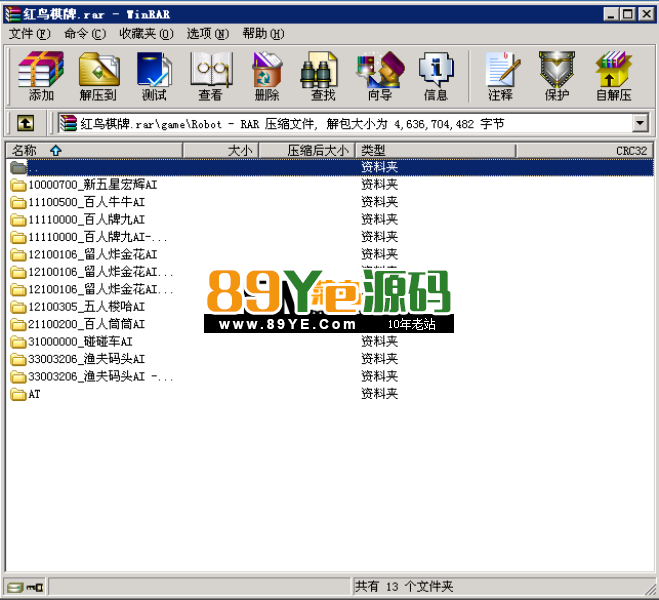Screen dimensions: 659x600
Task: Close the WinRAR window
Action: (x=646, y=14)
